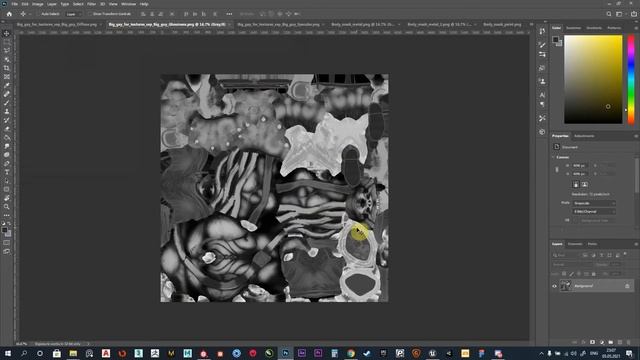Screen dimensions: 640x360
Task: Switch to the Adjustments tab
Action: (x=584, y=136)
